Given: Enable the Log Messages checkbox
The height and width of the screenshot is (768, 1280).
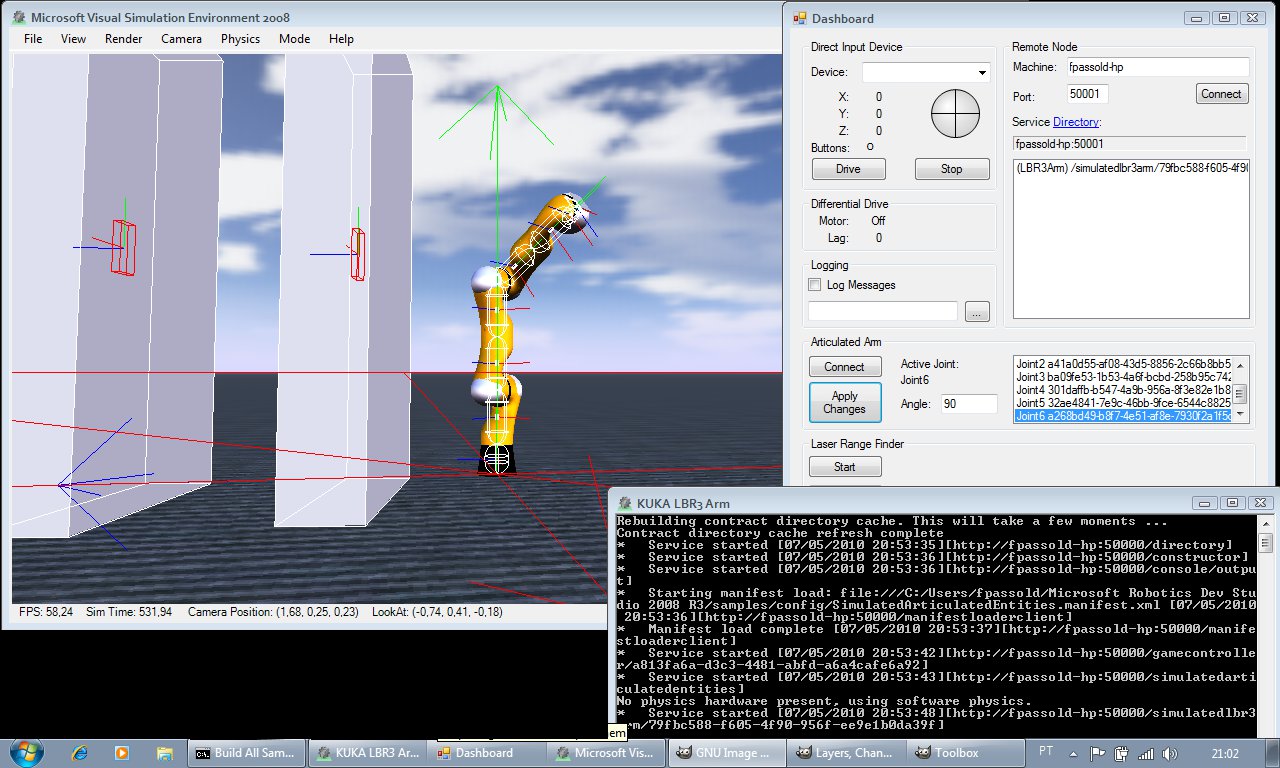Looking at the screenshot, I should [x=815, y=285].
